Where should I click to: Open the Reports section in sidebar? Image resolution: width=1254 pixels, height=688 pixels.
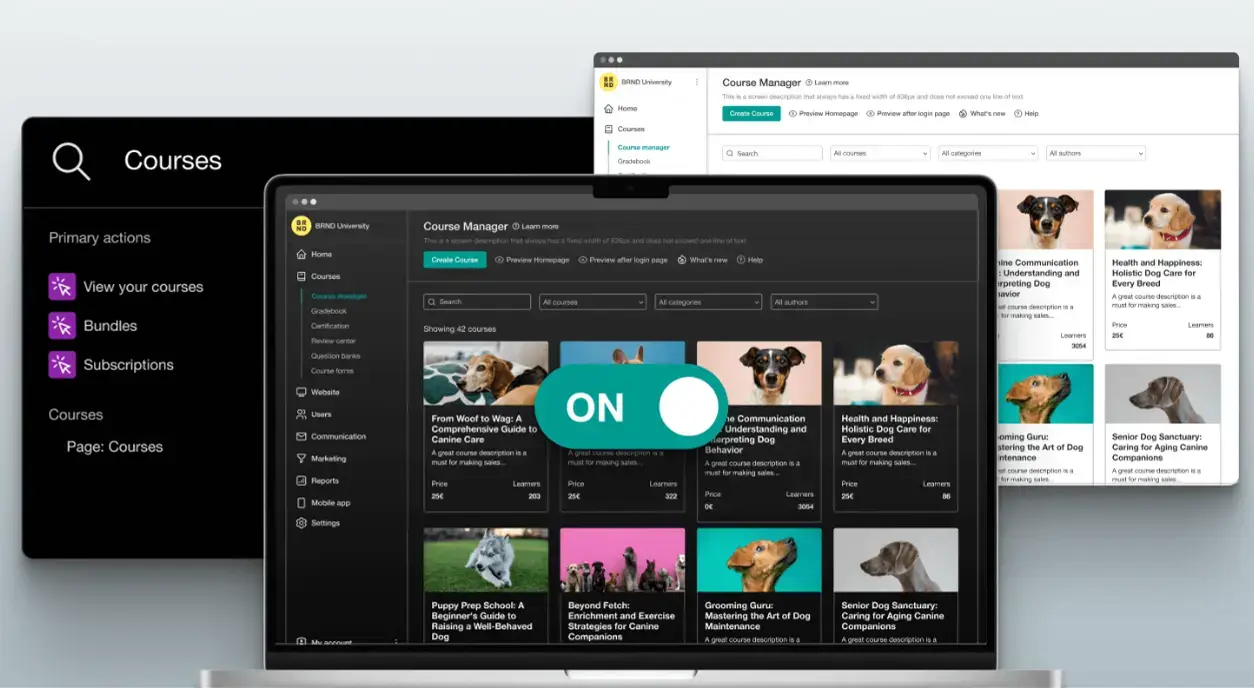coord(323,480)
